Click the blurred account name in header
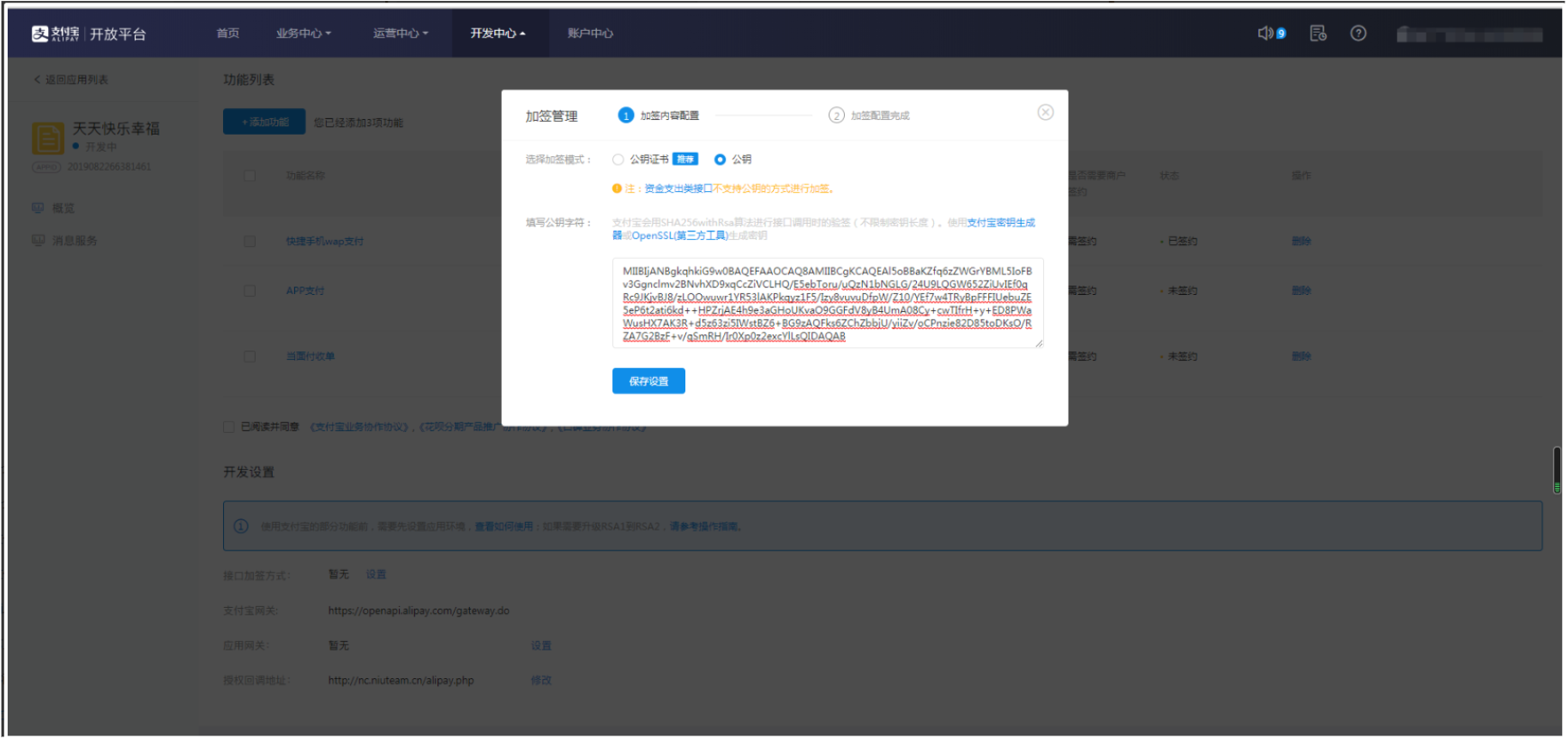1568x739 pixels. coord(1469,34)
